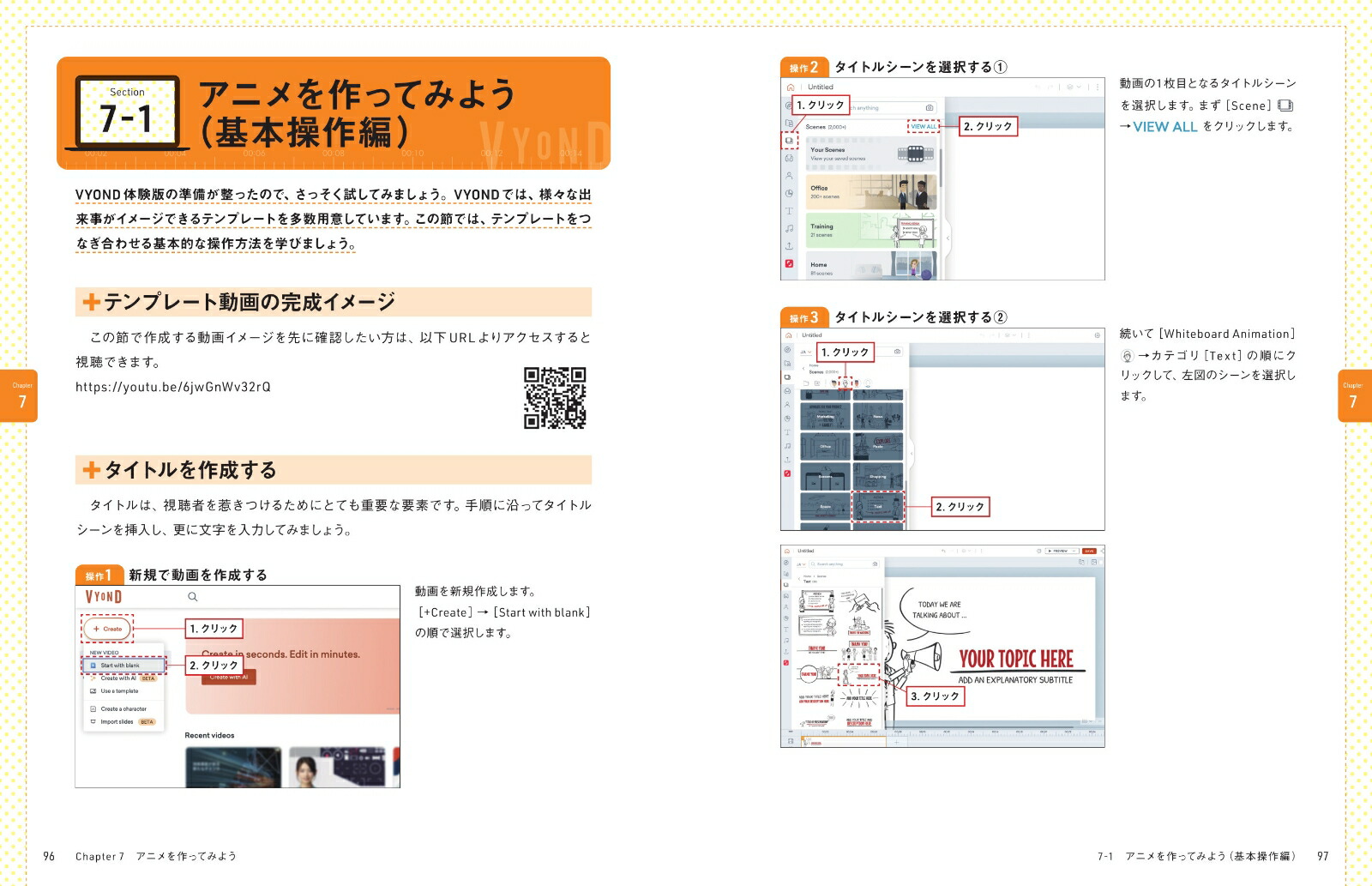Choose Import slides from the Create menu
The height and width of the screenshot is (886, 1372).
coord(123,722)
